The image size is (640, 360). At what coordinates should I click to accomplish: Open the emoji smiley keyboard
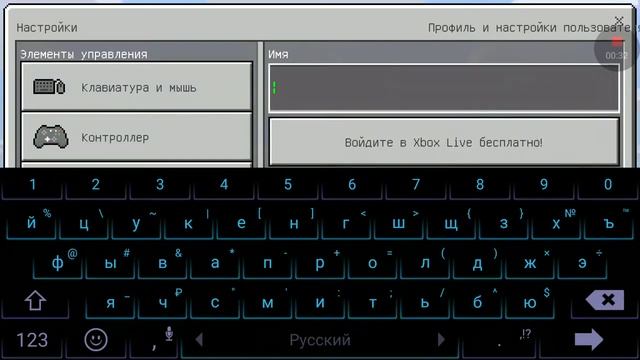pos(96,340)
